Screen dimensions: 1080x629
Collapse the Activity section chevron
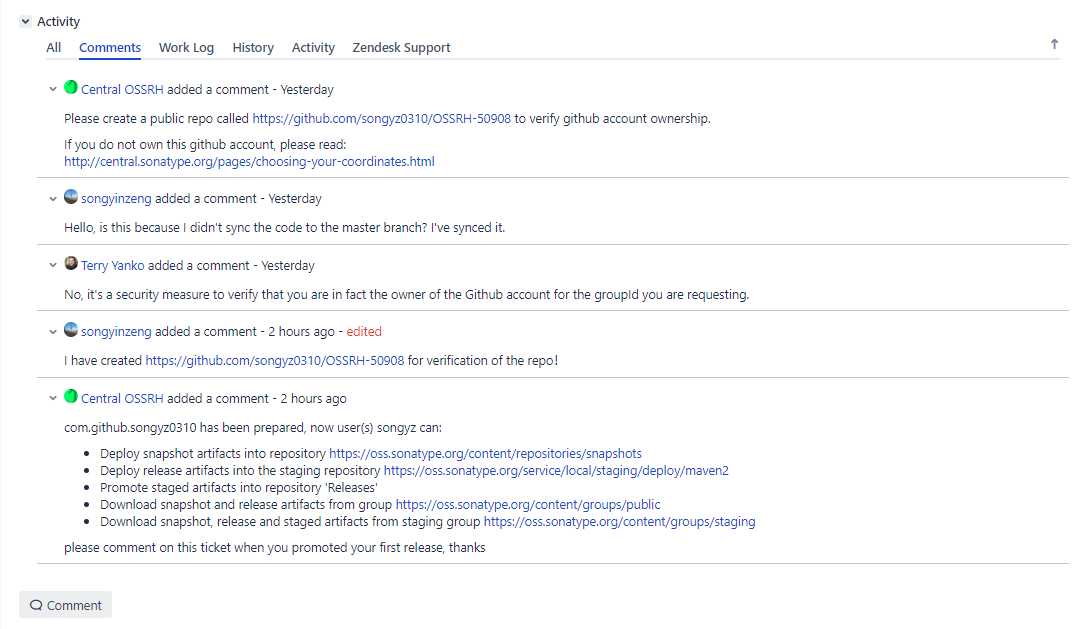[25, 21]
